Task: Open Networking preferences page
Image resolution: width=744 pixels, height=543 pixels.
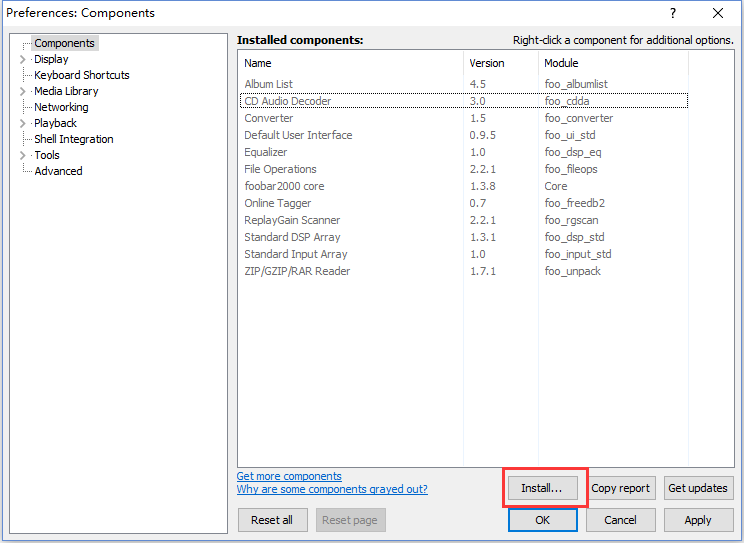Action: [61, 107]
